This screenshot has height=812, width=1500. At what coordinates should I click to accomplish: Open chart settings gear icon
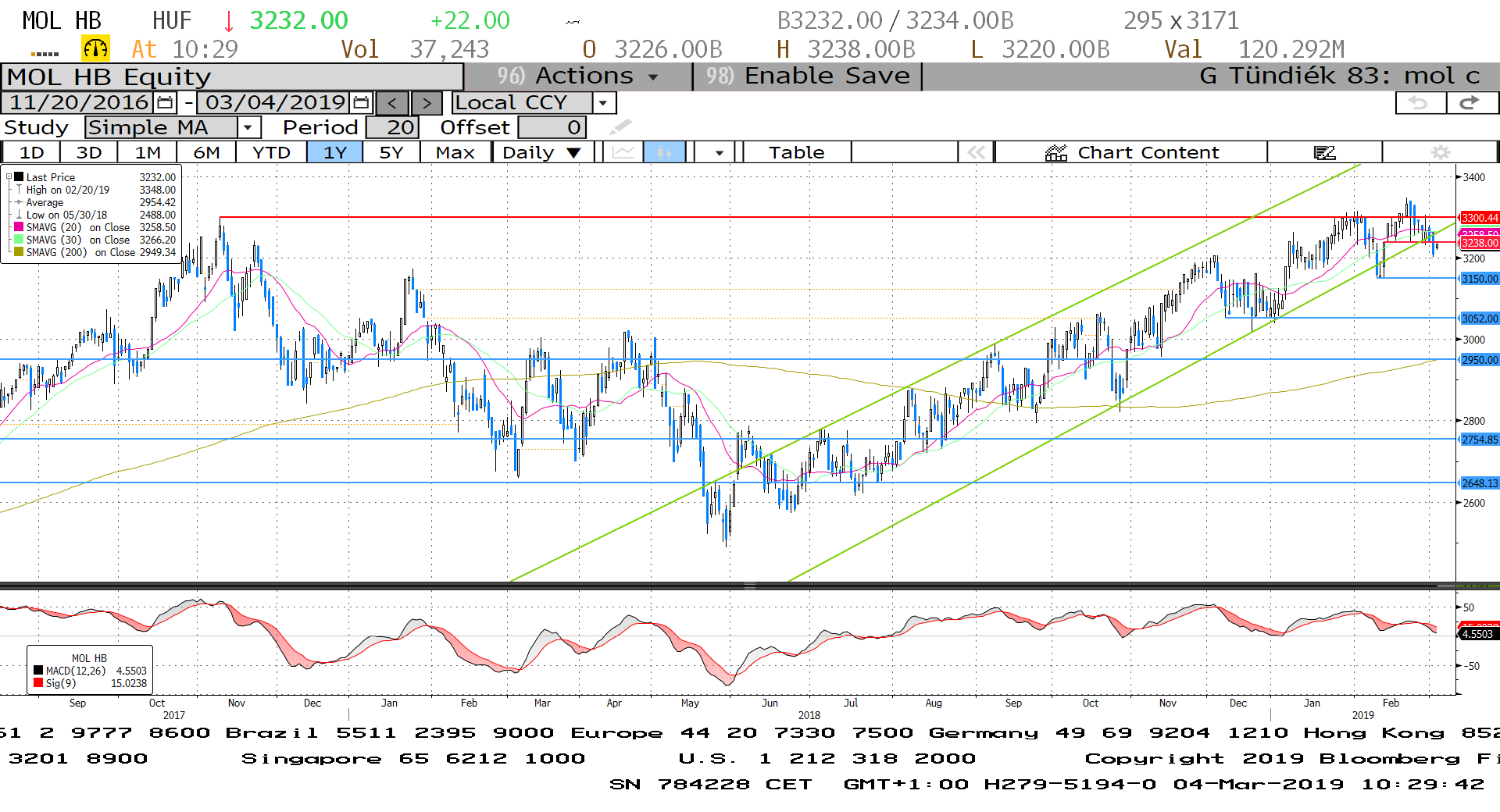point(1440,152)
